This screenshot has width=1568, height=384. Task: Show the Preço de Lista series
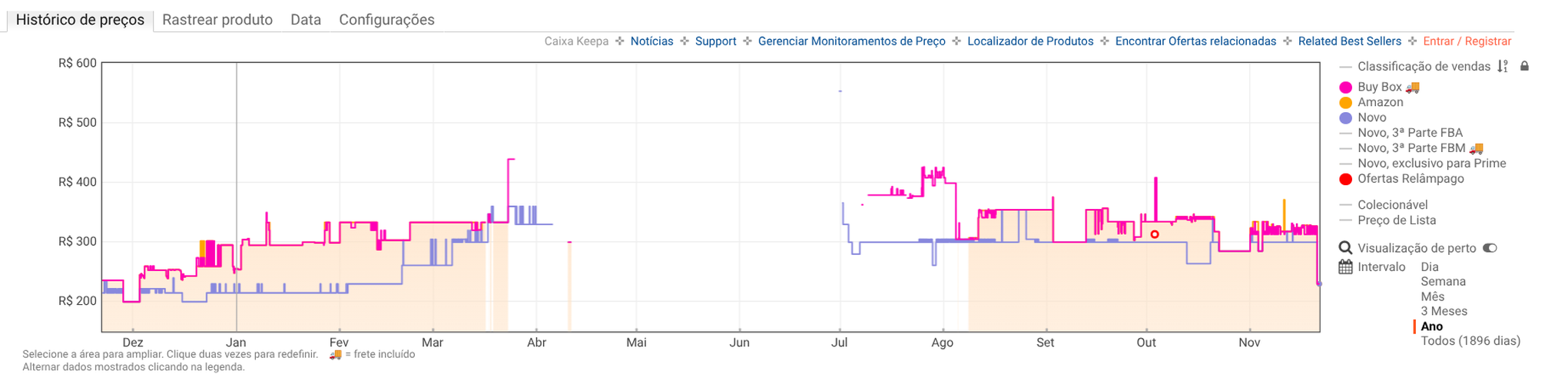pos(1396,220)
